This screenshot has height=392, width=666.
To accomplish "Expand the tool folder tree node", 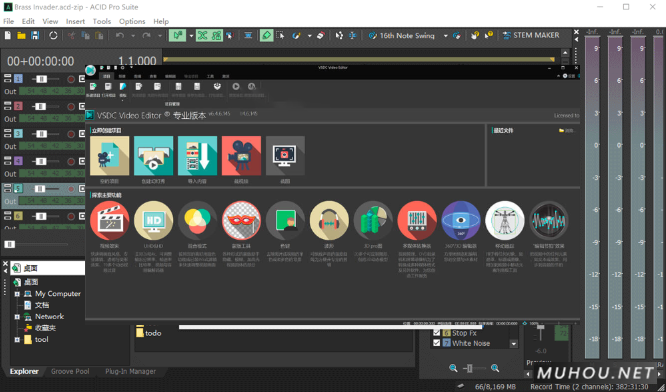I will point(17,340).
